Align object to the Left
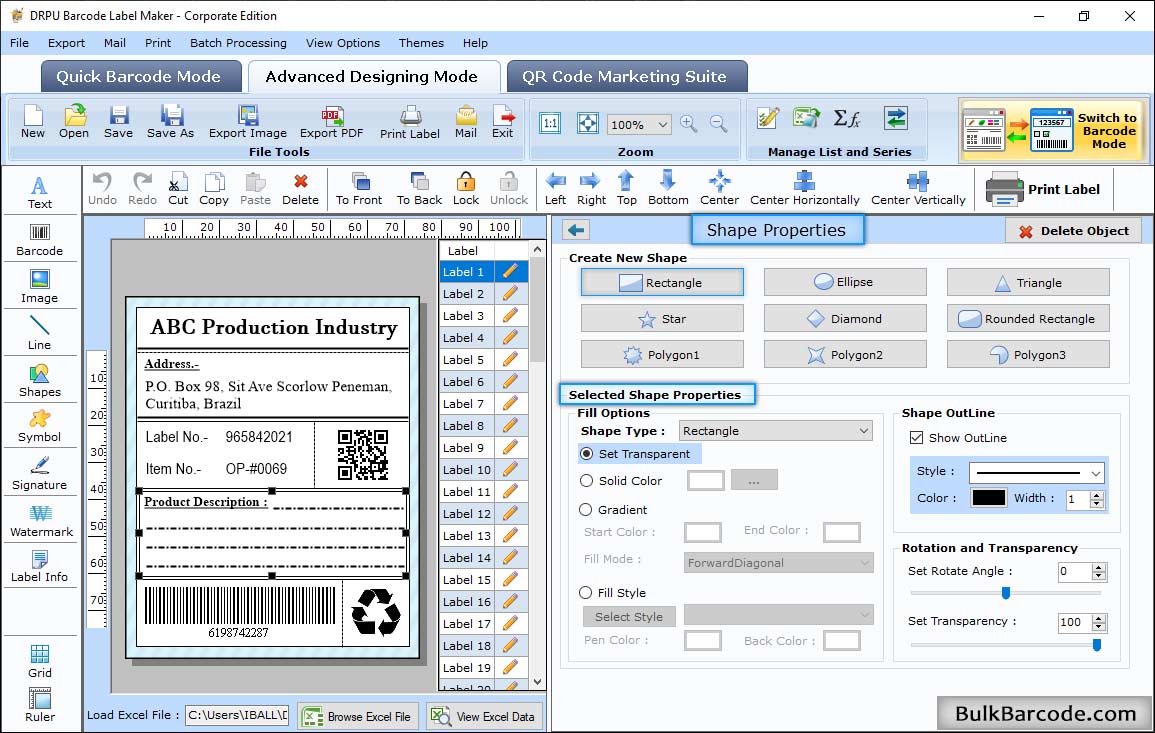 pos(555,189)
